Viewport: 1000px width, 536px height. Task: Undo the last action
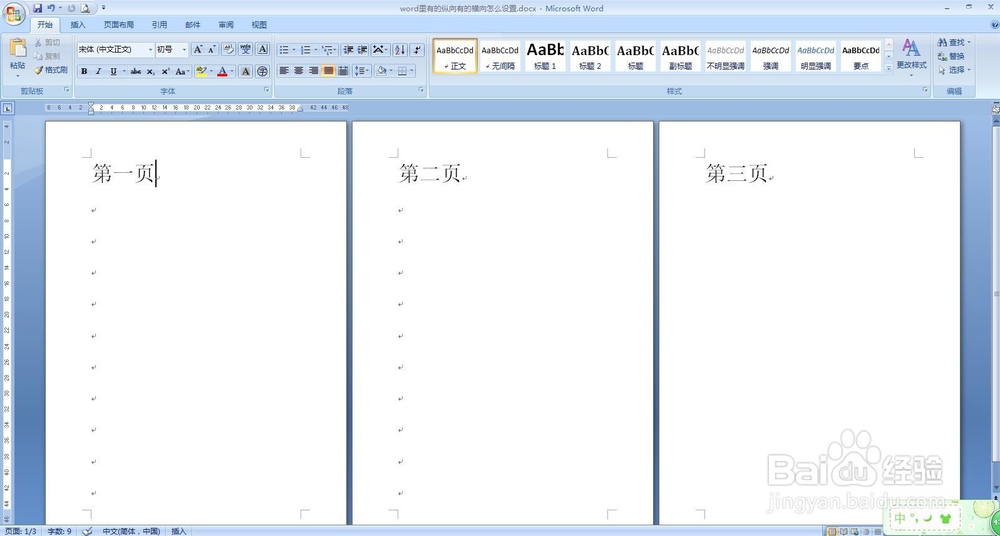click(x=52, y=8)
